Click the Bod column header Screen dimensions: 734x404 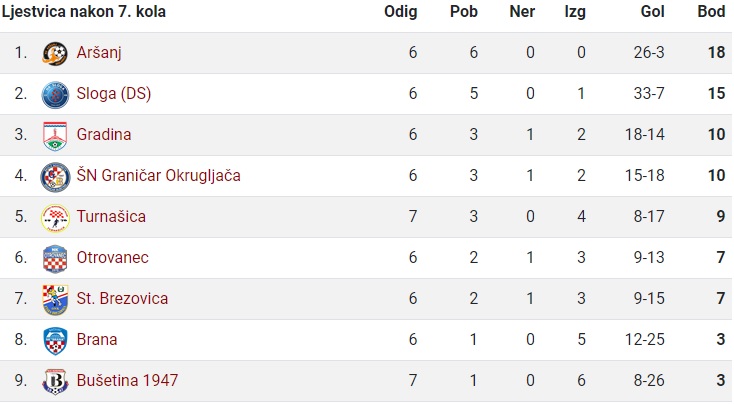pyautogui.click(x=711, y=11)
